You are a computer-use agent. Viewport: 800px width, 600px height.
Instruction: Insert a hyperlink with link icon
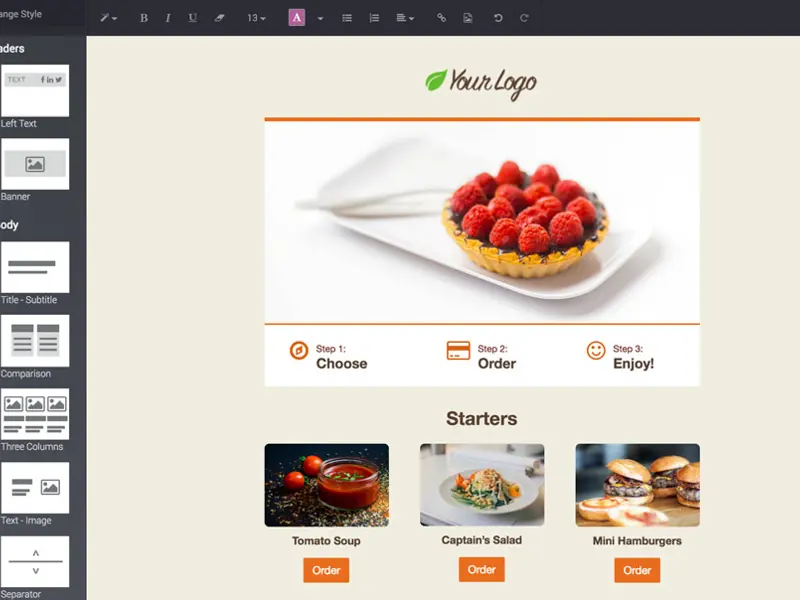[441, 18]
